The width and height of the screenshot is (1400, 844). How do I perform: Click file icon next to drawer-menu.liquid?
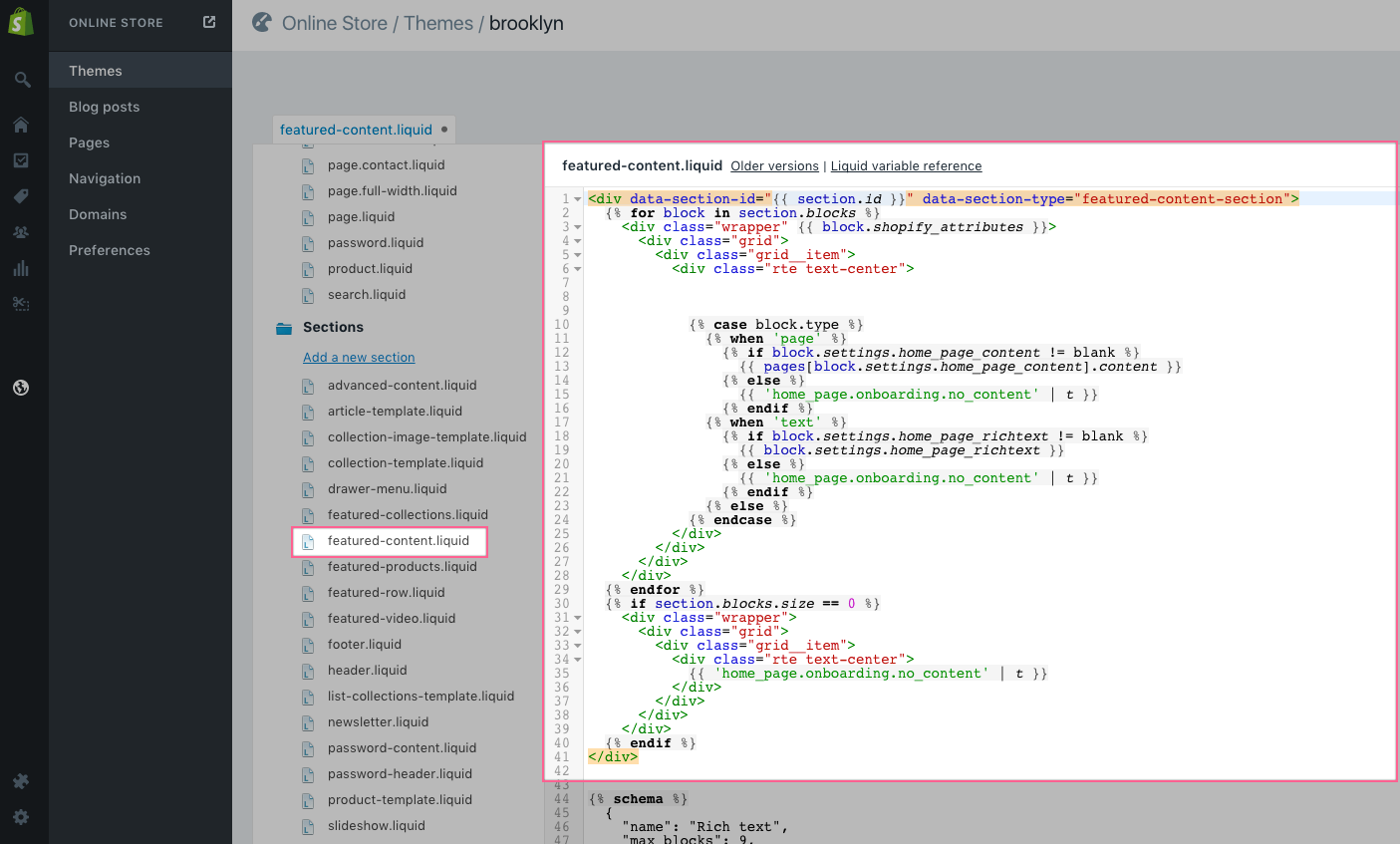tap(308, 489)
